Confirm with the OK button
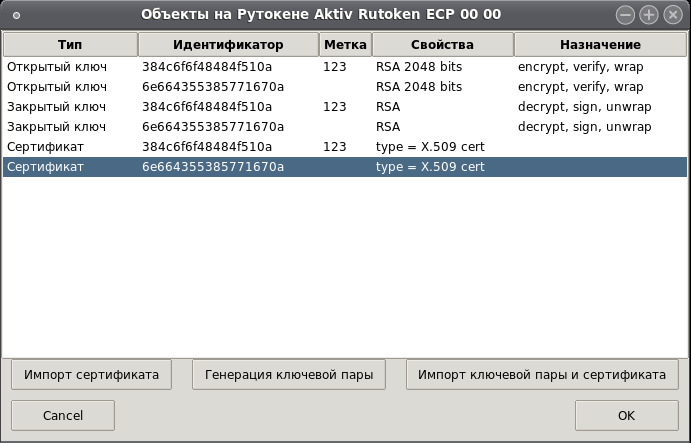This screenshot has height=443, width=691. click(x=627, y=415)
